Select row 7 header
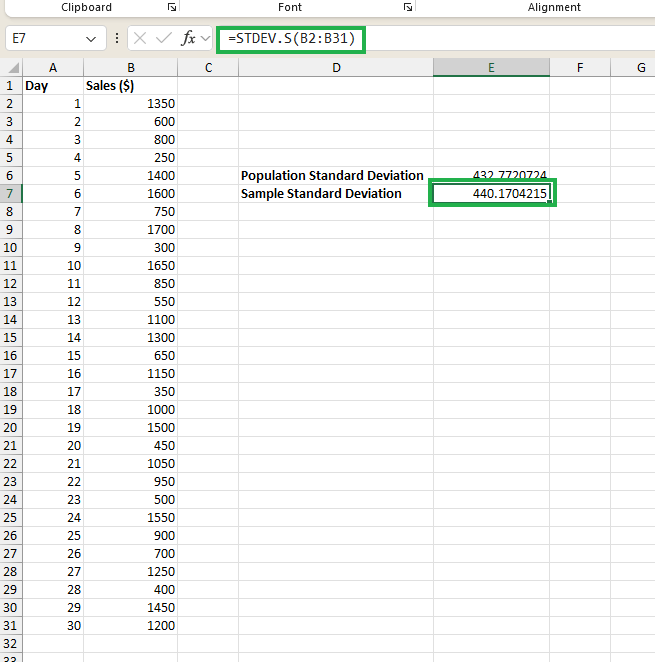This screenshot has height=662, width=655. 11,194
